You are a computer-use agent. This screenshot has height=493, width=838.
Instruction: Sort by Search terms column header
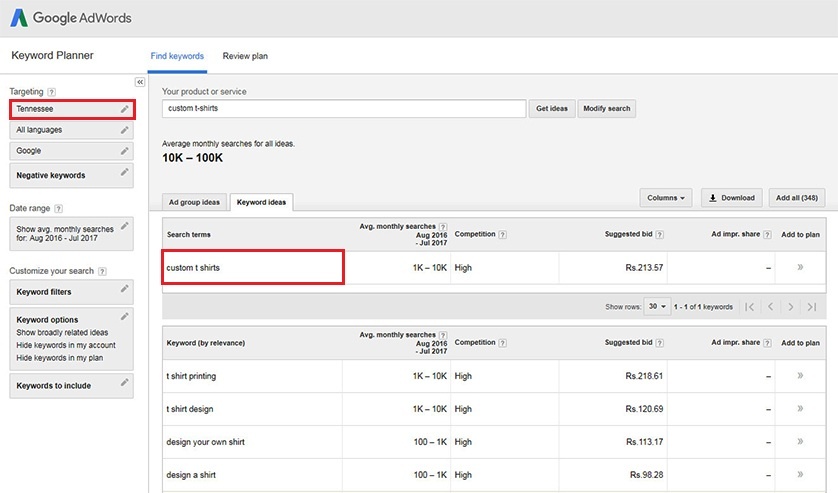189,235
